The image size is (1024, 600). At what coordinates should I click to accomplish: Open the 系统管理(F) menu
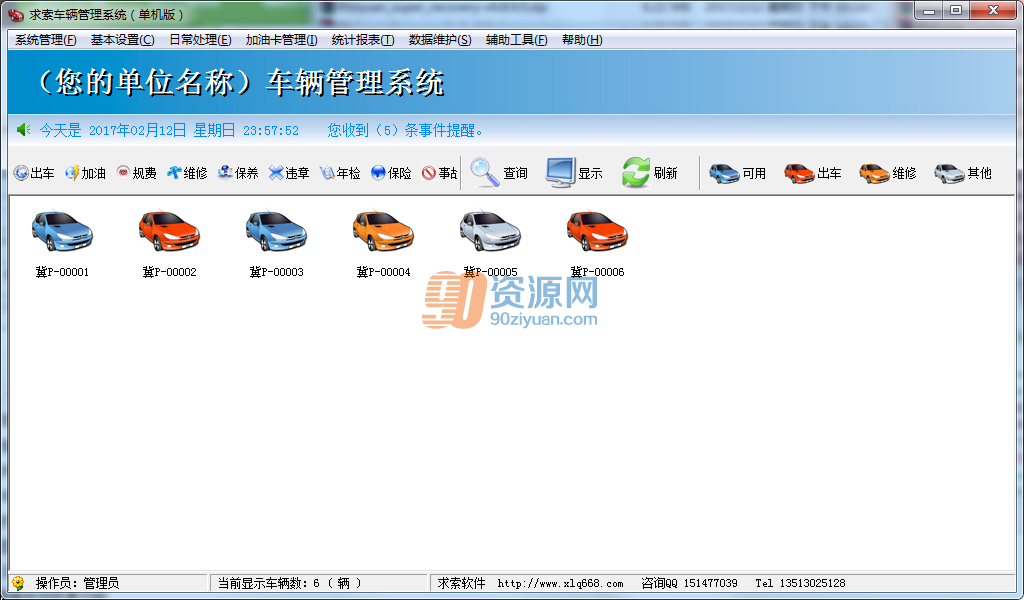click(x=46, y=40)
